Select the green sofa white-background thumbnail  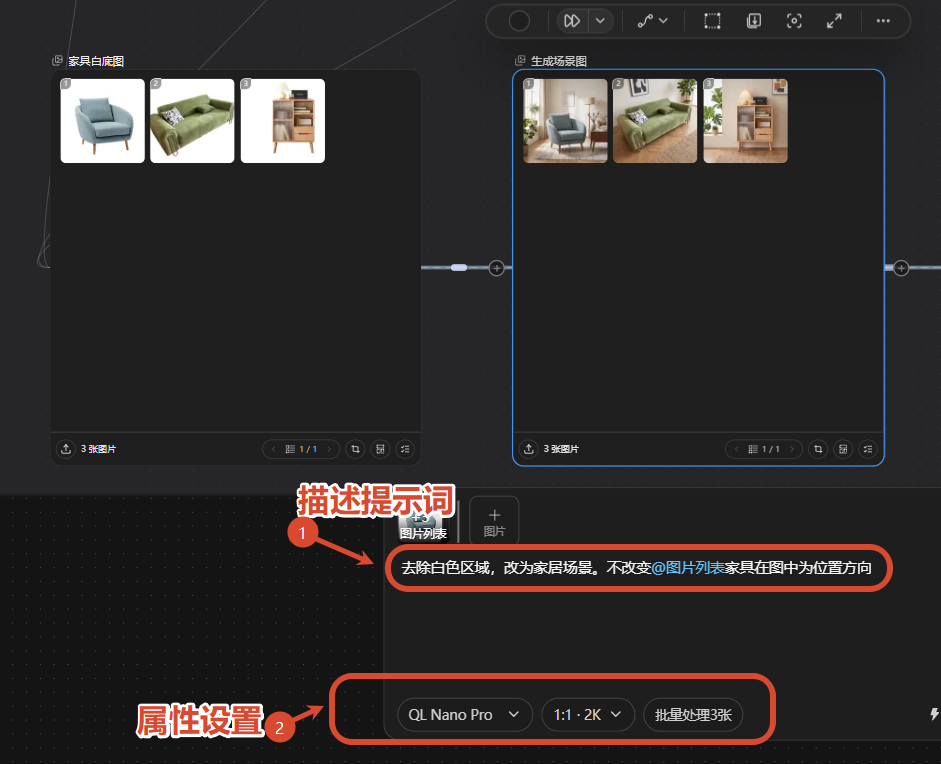coord(192,121)
